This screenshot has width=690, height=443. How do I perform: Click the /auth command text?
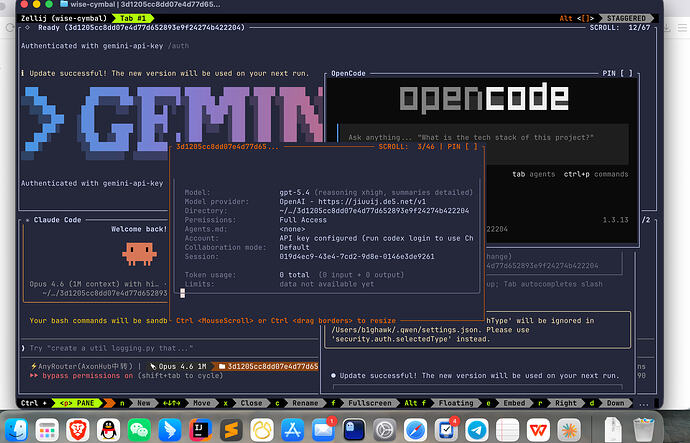(178, 46)
